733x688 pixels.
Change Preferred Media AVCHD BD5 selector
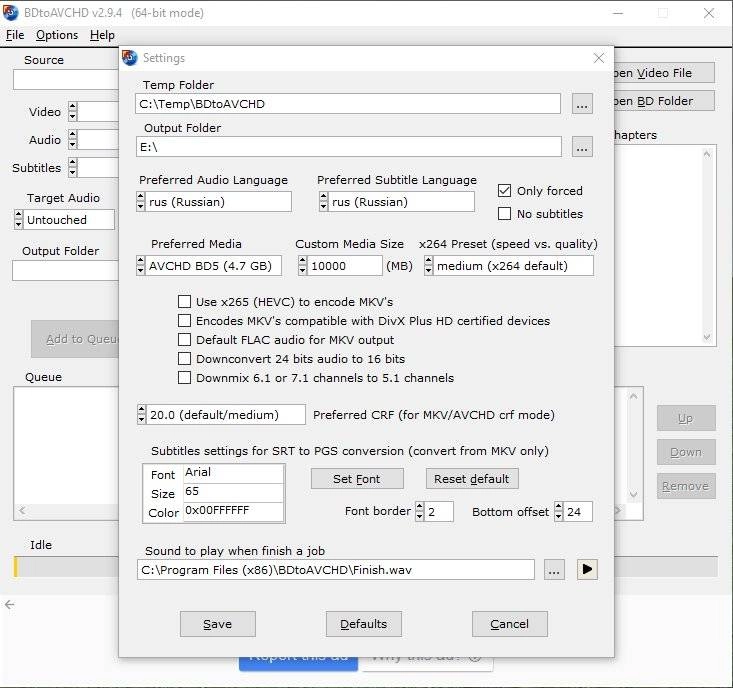pyautogui.click(x=141, y=265)
